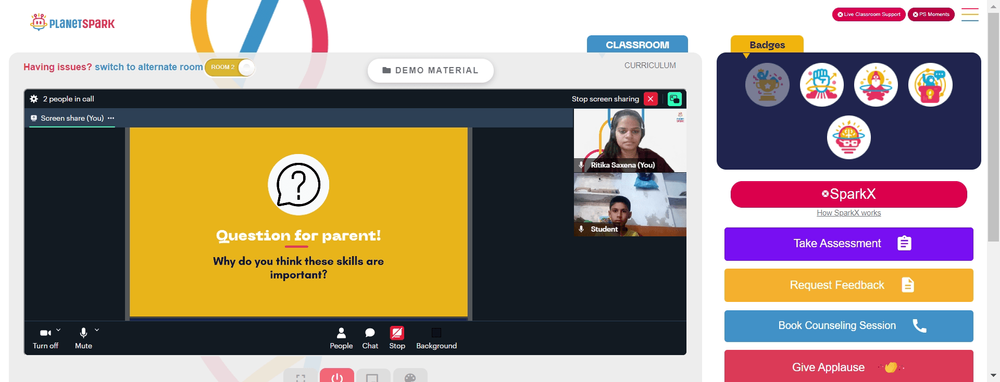The image size is (1000, 382).
Task: Select the meditation pose badge
Action: [876, 85]
